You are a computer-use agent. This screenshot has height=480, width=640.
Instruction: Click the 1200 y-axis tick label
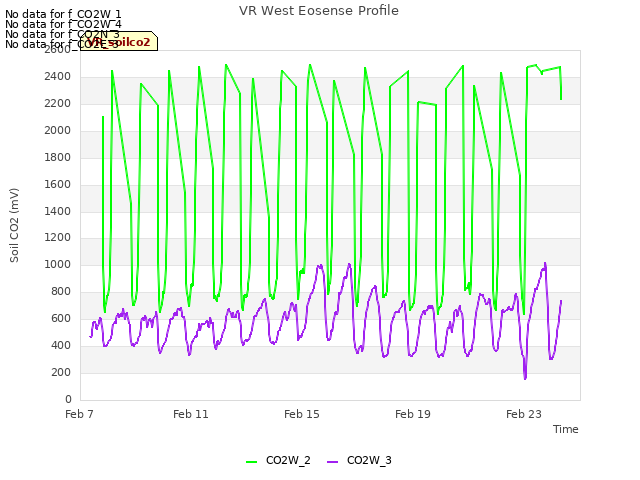(58, 238)
